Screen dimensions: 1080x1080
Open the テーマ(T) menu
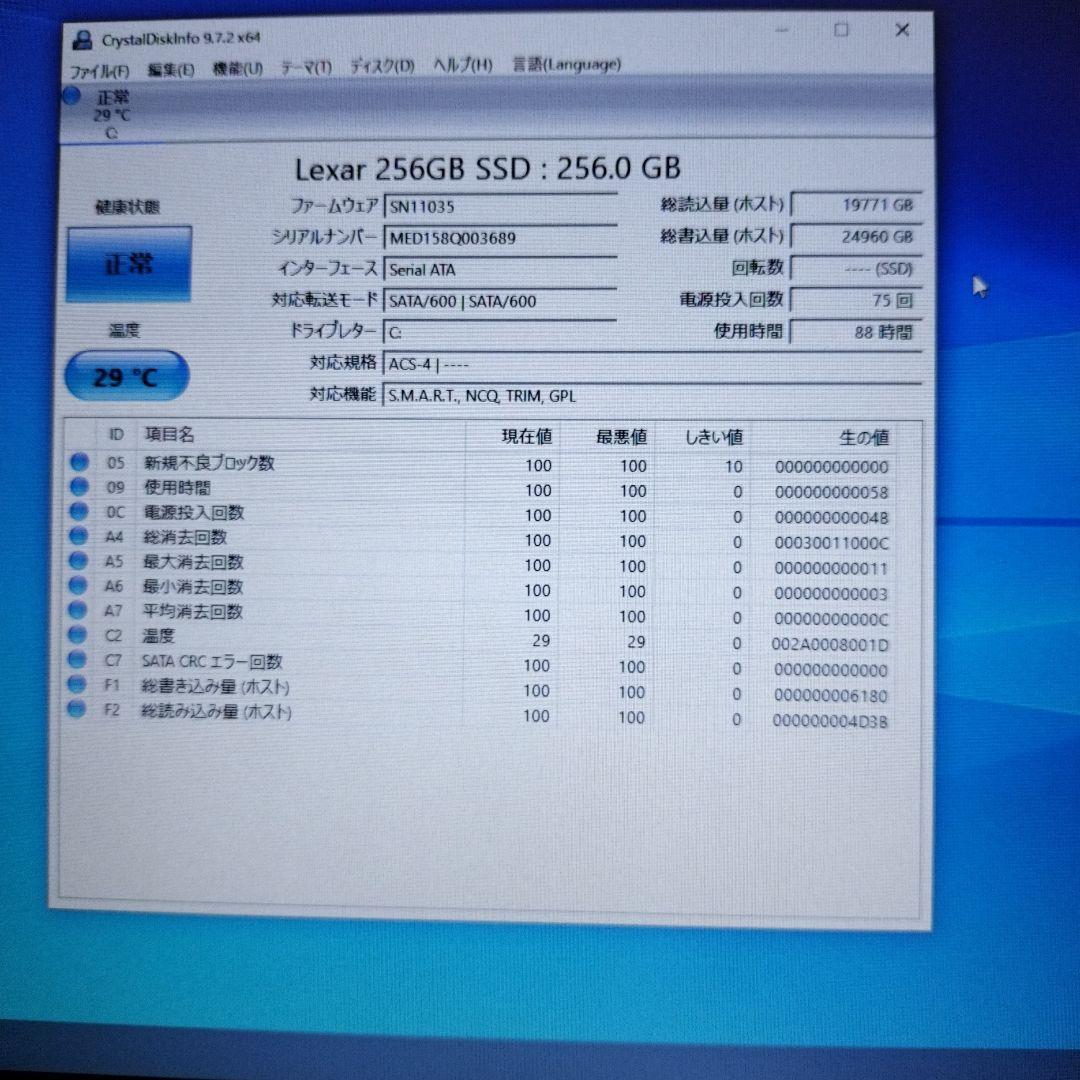[x=306, y=65]
